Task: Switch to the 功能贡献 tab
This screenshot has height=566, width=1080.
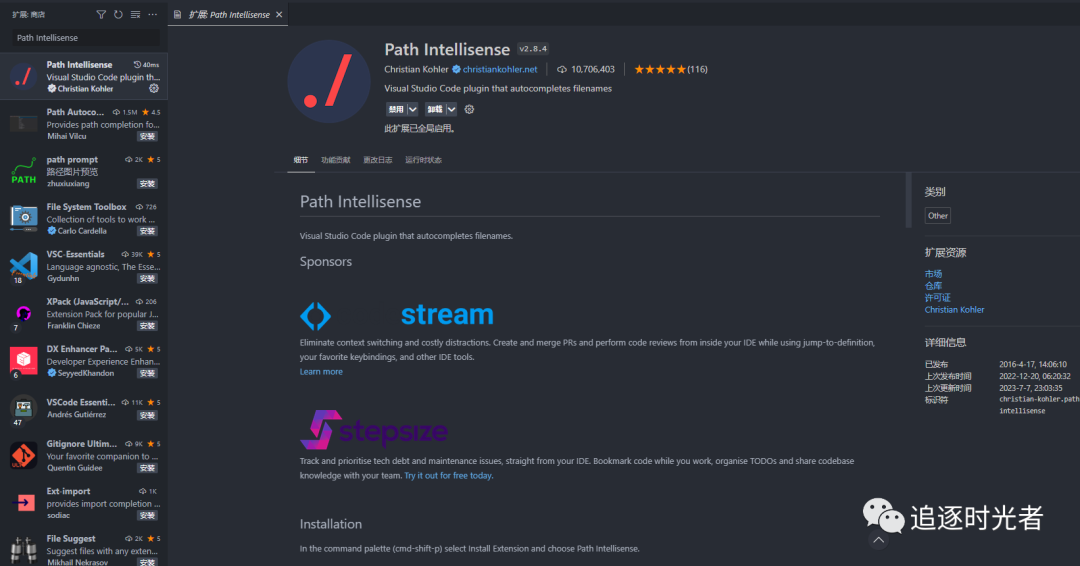Action: (335, 160)
